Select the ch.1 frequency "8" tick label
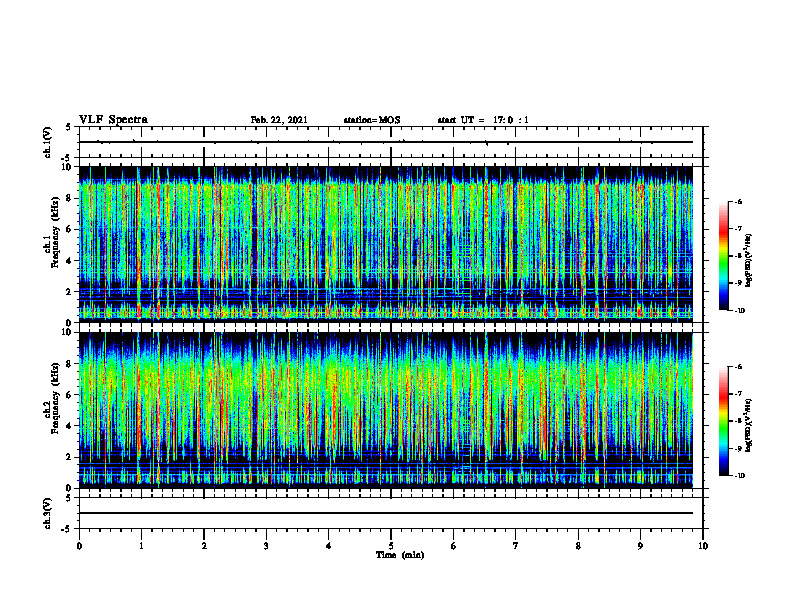The image size is (792, 612). click(71, 198)
